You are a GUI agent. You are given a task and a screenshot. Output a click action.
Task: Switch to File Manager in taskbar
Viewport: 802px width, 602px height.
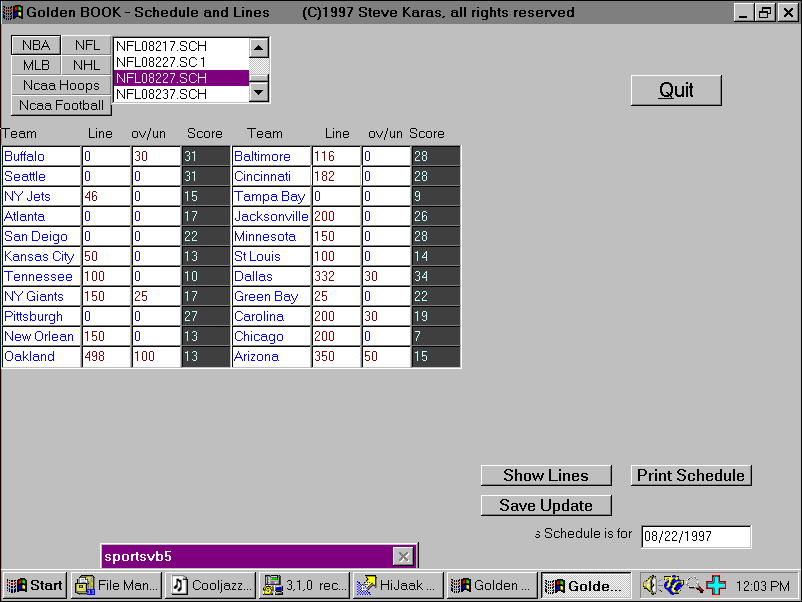coord(117,585)
